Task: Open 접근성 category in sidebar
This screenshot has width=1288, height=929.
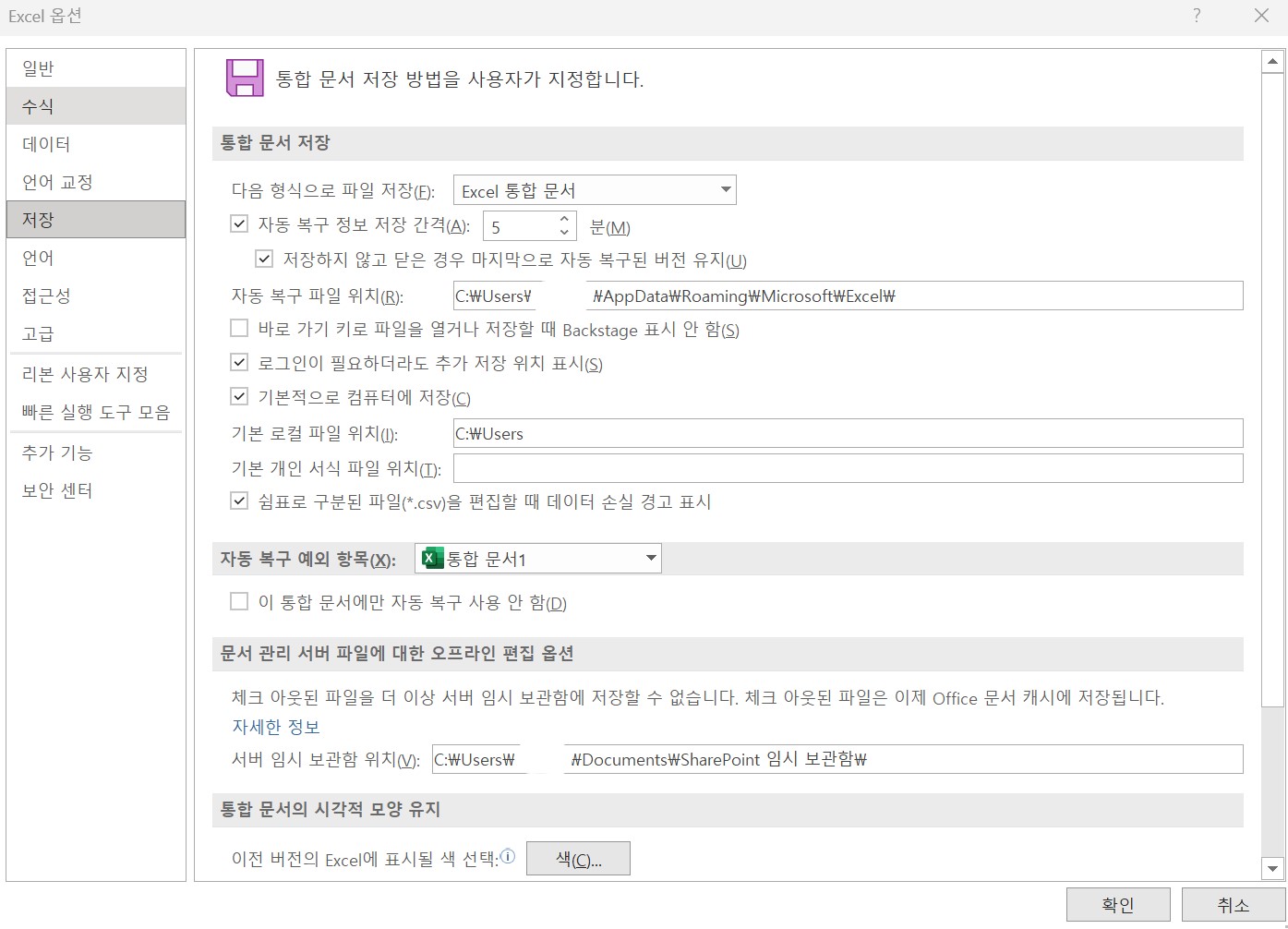Action: click(x=96, y=296)
